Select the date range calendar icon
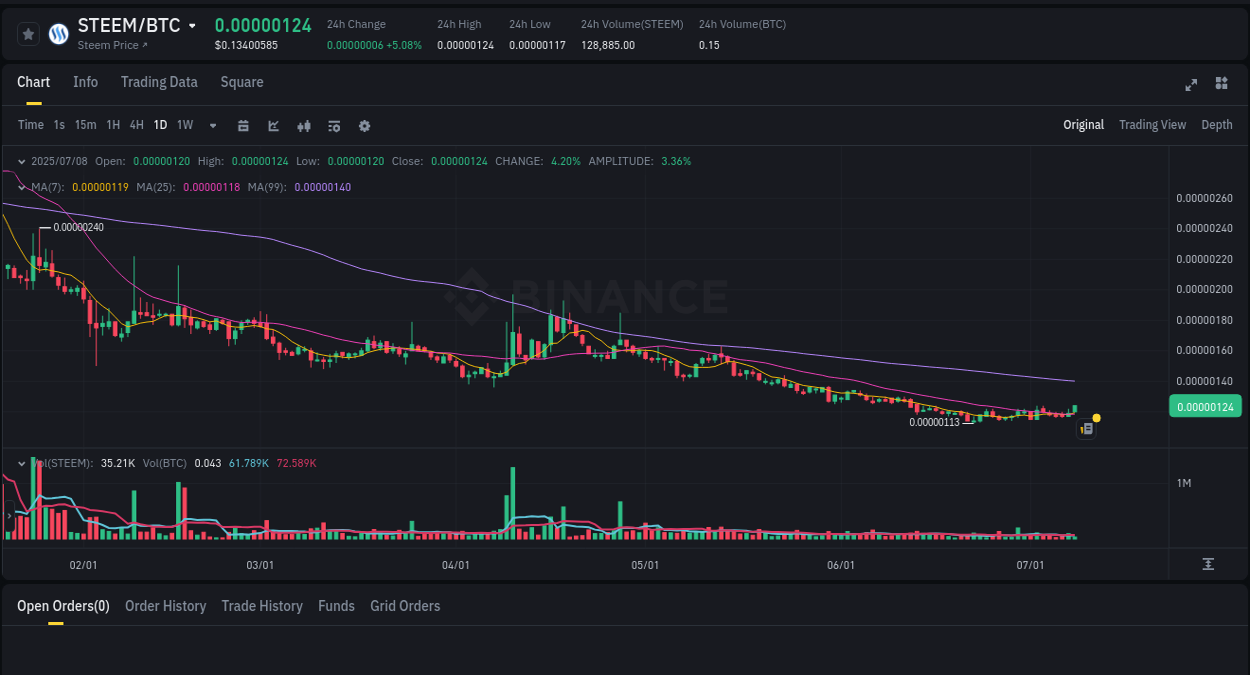 click(243, 125)
